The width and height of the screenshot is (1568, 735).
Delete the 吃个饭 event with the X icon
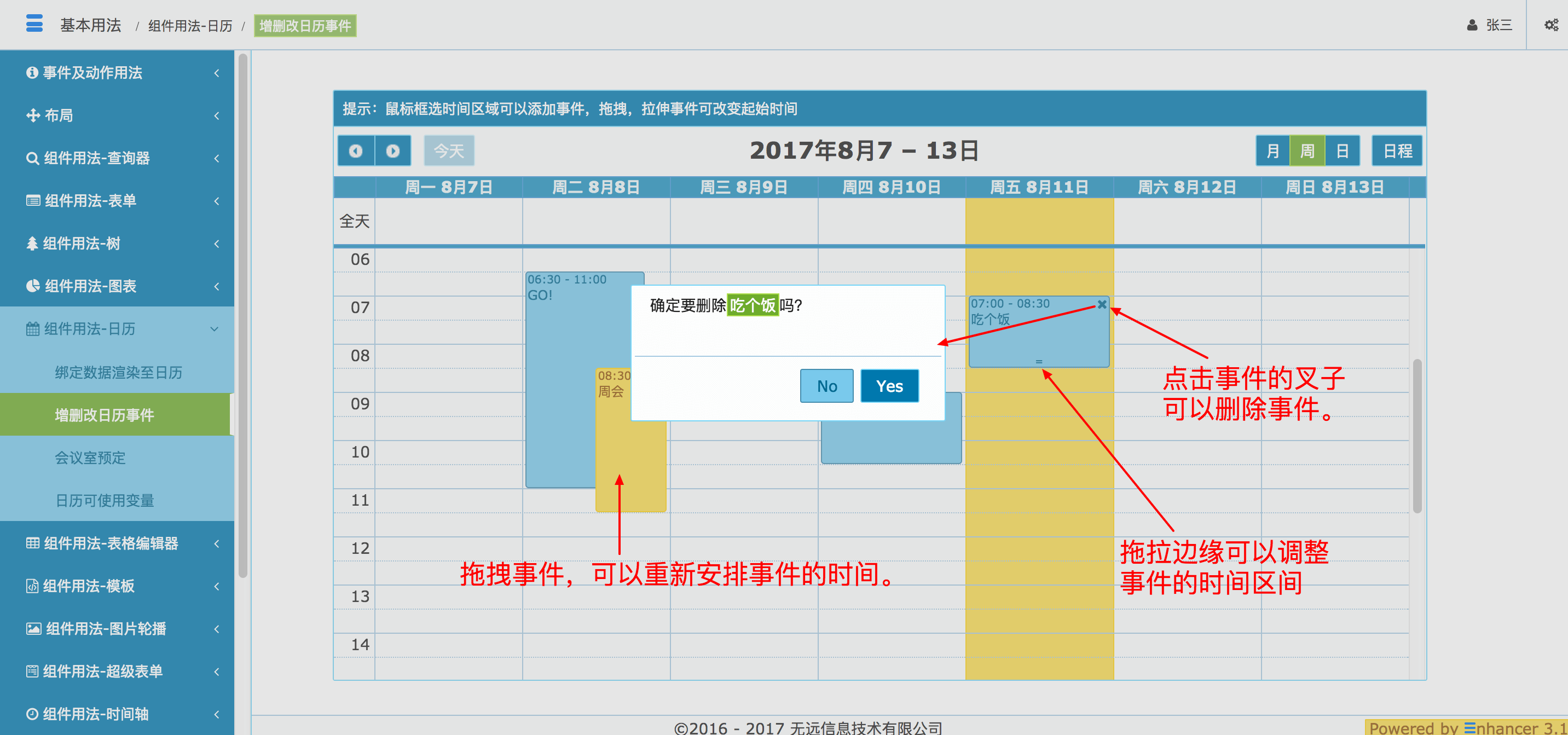[1101, 304]
